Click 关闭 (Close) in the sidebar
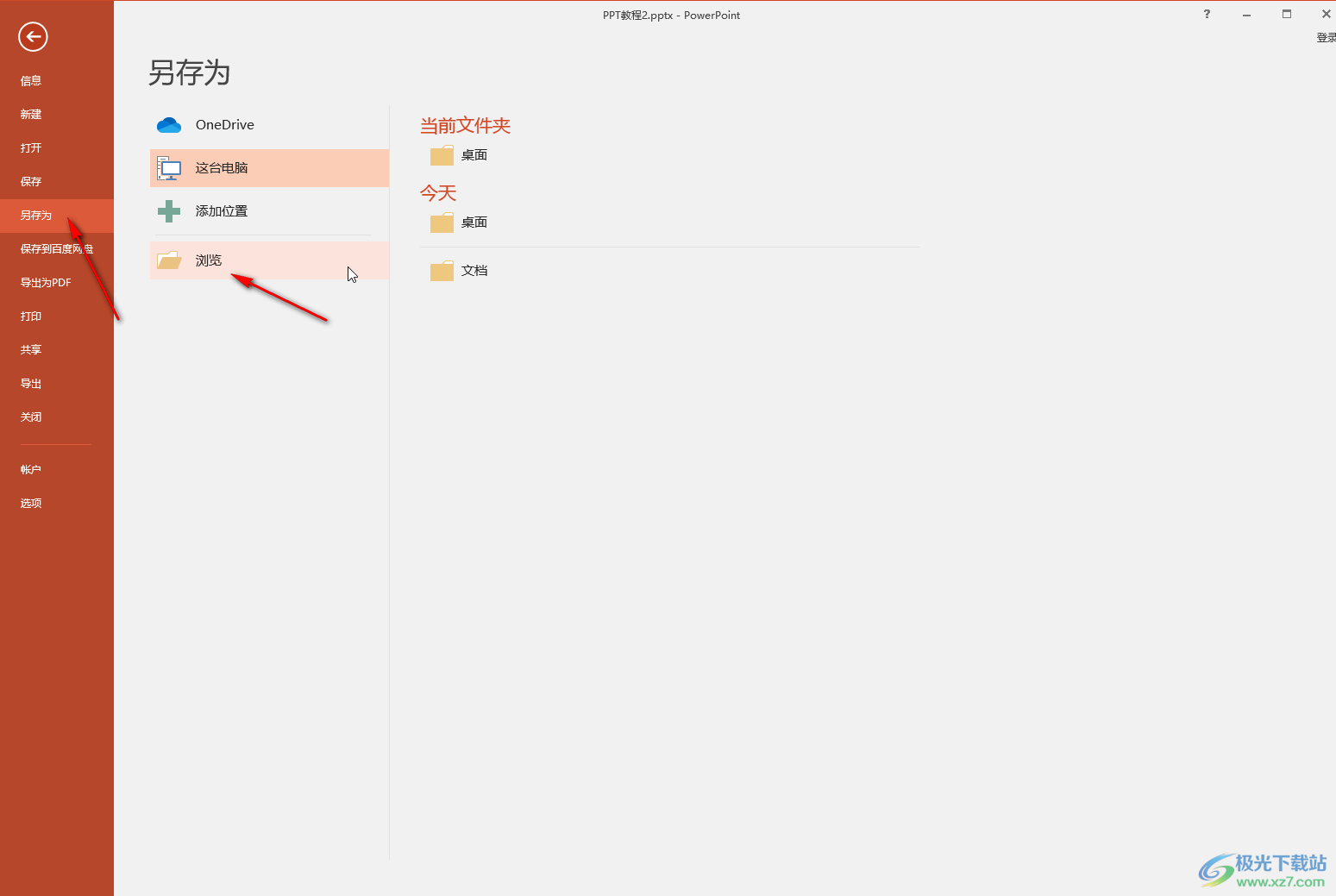Image resolution: width=1336 pixels, height=896 pixels. pyautogui.click(x=31, y=417)
